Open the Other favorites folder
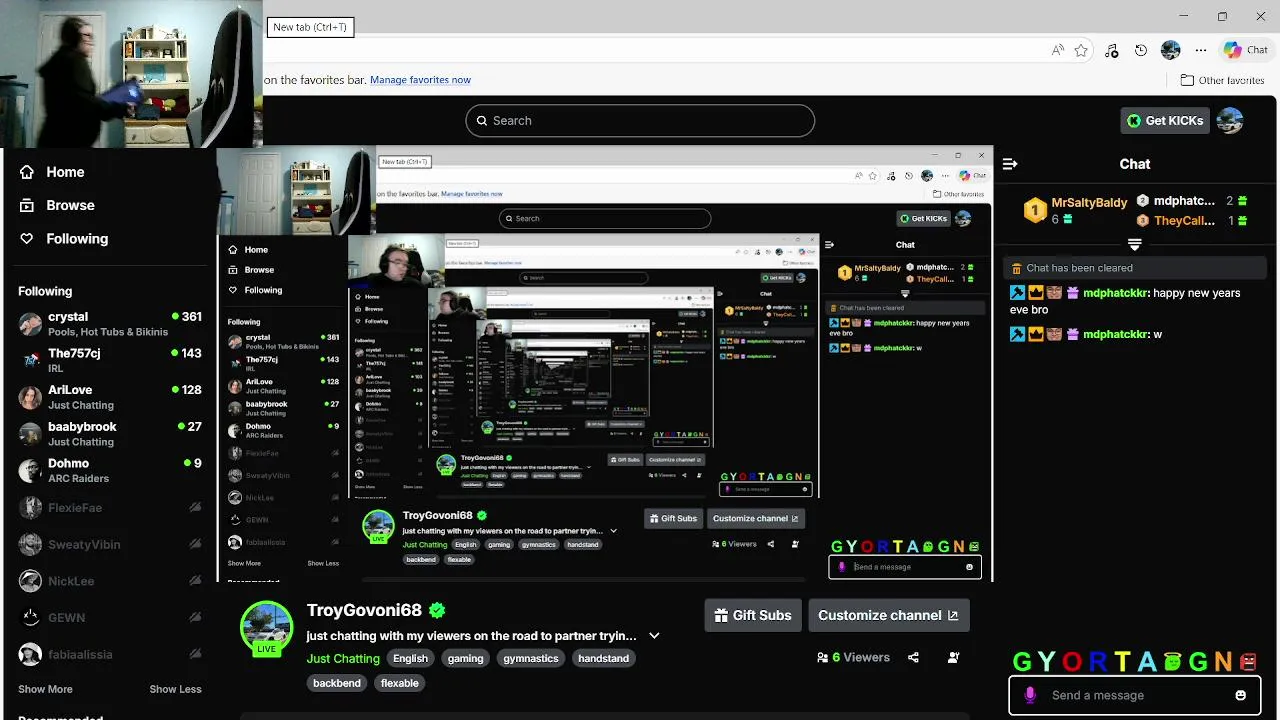 pyautogui.click(x=1222, y=80)
